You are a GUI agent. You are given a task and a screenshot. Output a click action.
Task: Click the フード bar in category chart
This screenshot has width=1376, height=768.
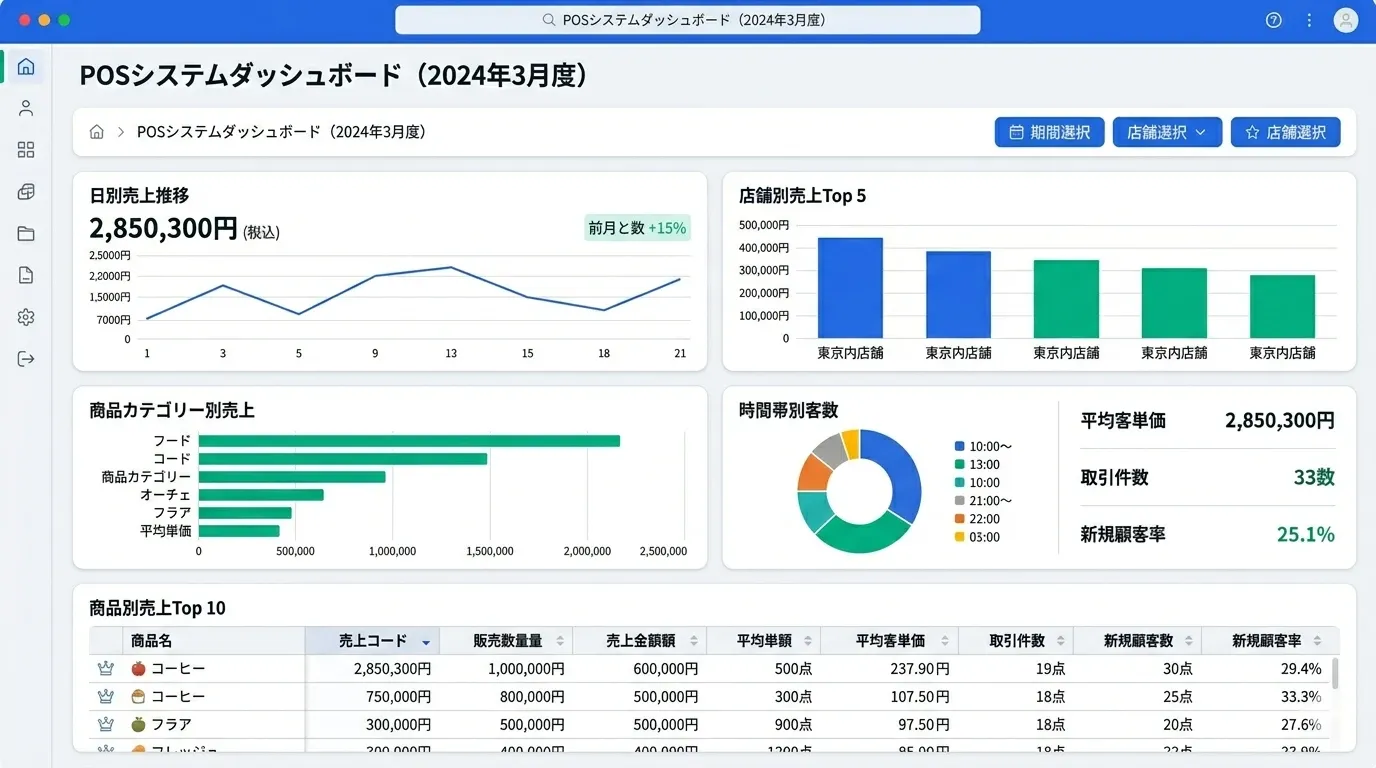409,441
